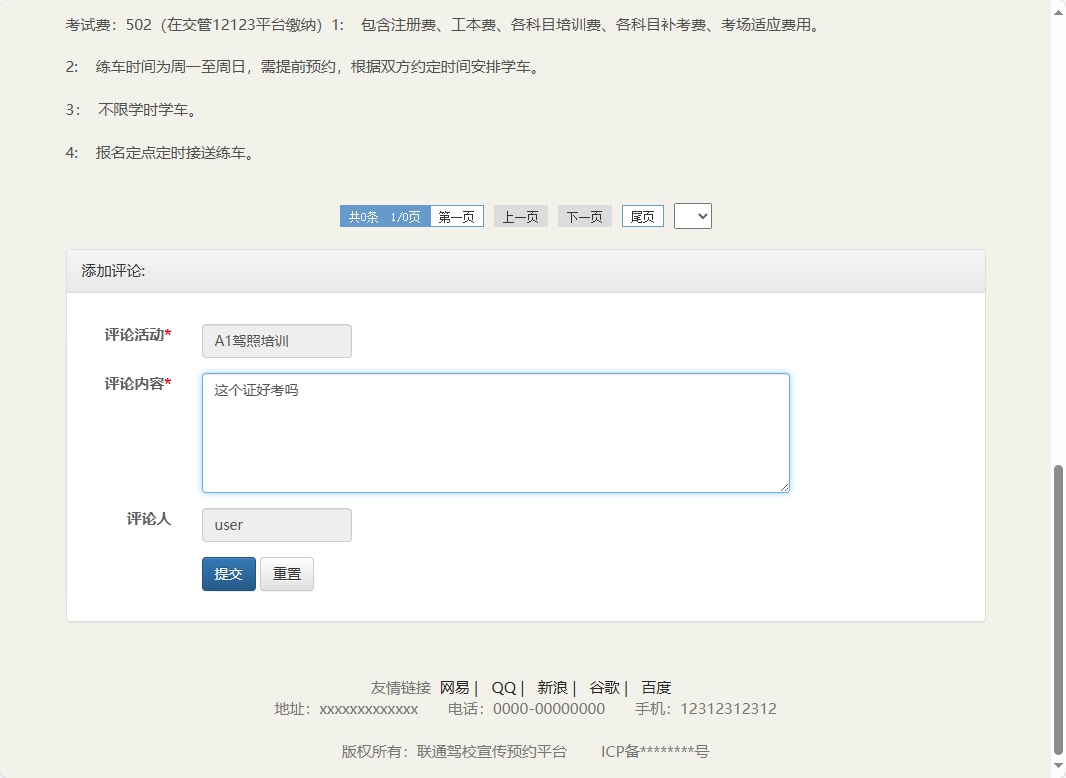
Task: Click the 上一页 previous page button
Action: (520, 215)
